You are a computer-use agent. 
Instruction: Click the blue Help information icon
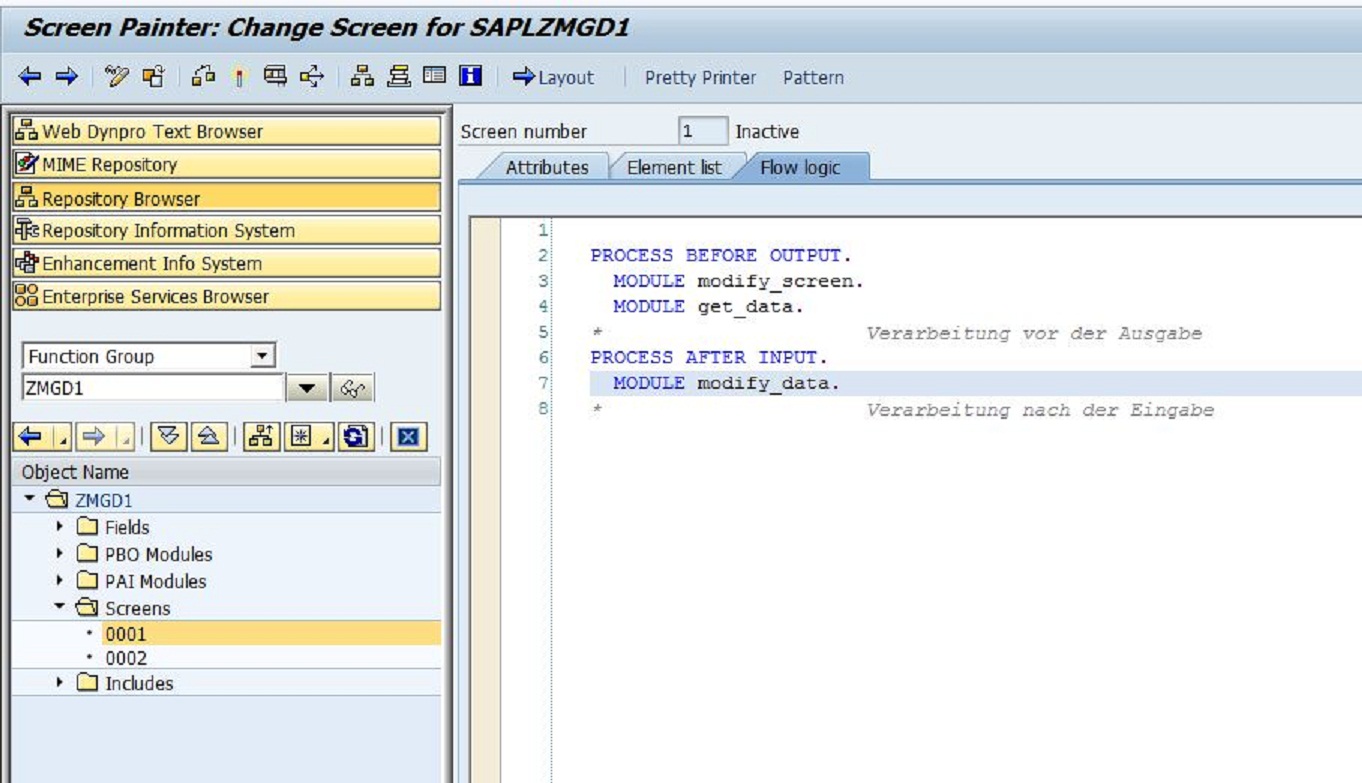[470, 76]
